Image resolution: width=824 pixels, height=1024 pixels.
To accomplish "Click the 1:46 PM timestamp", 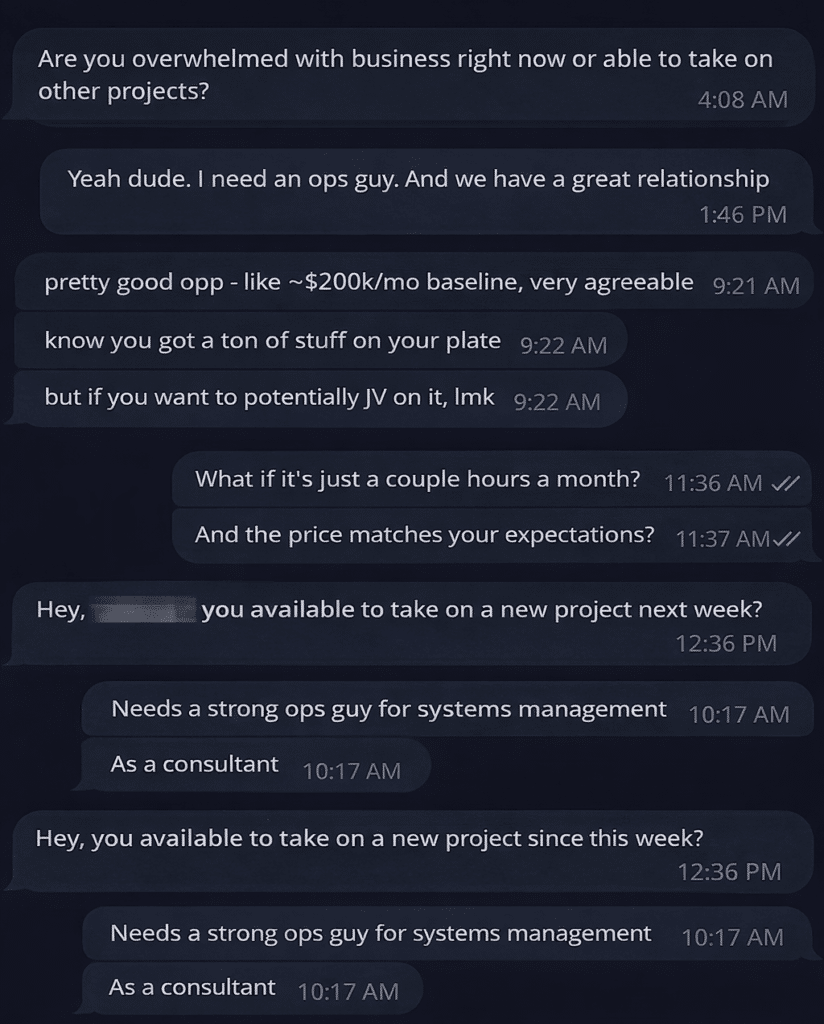I will (742, 215).
